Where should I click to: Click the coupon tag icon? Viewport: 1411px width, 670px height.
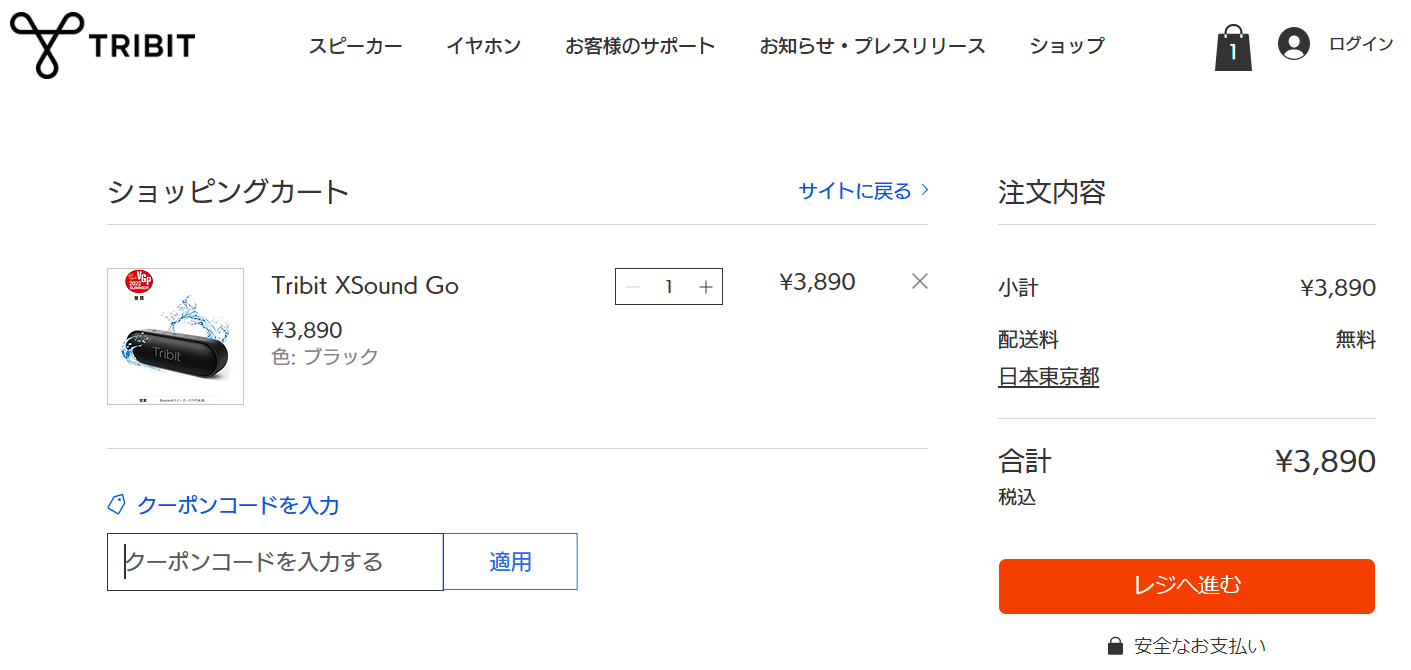coord(116,505)
